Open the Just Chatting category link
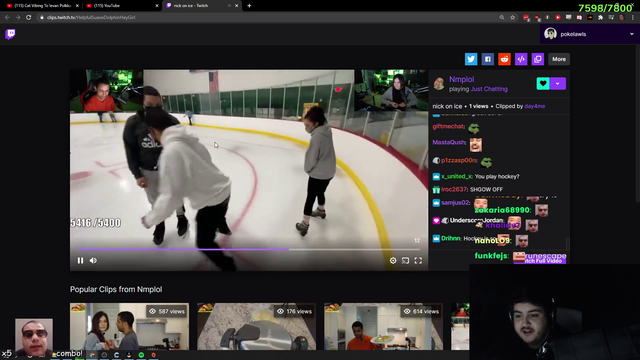The height and width of the screenshot is (360, 640). (x=489, y=89)
